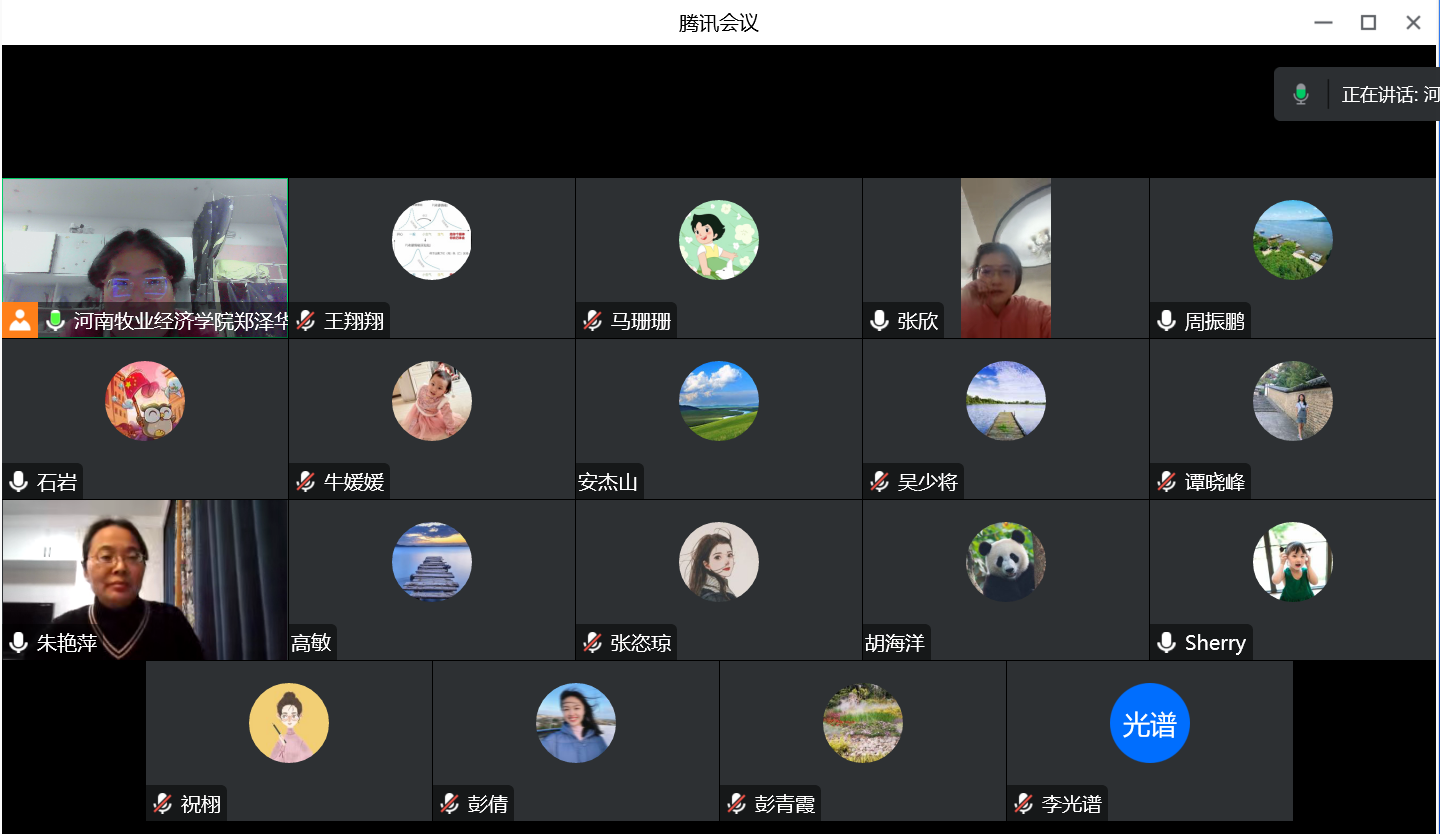Click the microphone icon beside 石岩
The image size is (1440, 834).
tap(18, 482)
